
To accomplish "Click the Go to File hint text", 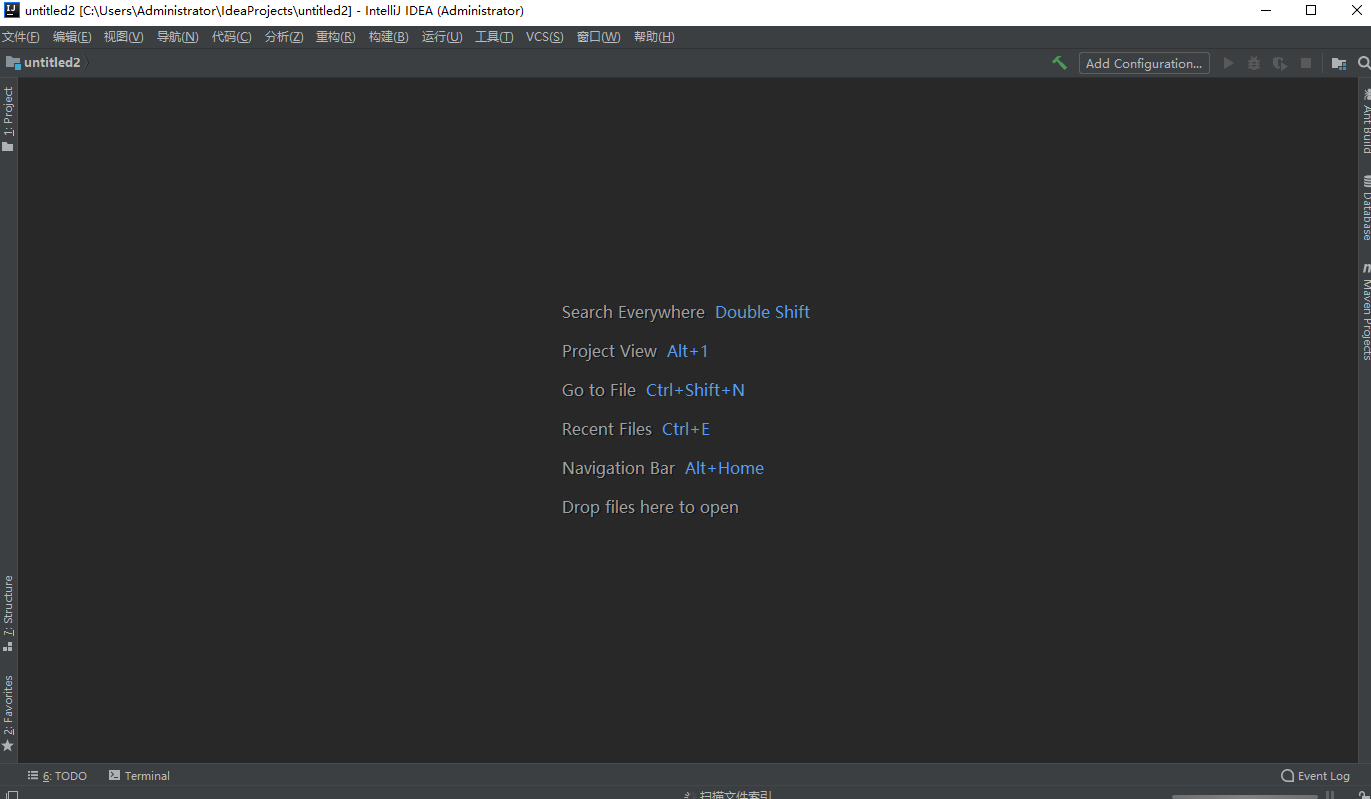I will pos(599,390).
